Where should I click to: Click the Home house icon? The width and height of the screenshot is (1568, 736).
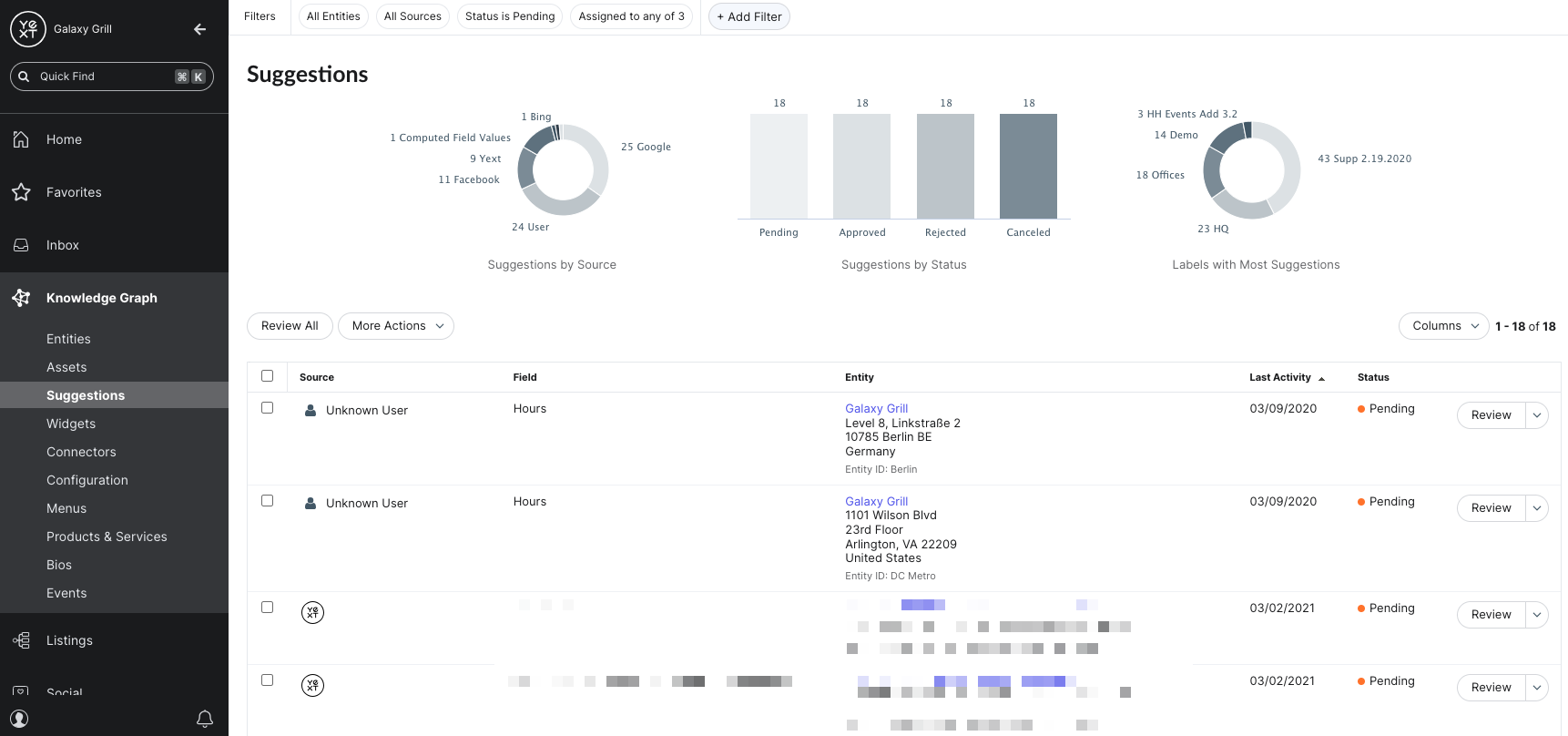[21, 139]
